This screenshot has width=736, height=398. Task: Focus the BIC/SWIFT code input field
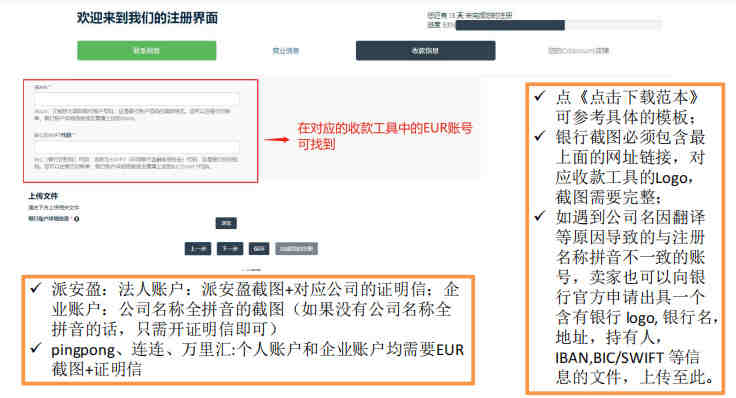coord(136,147)
